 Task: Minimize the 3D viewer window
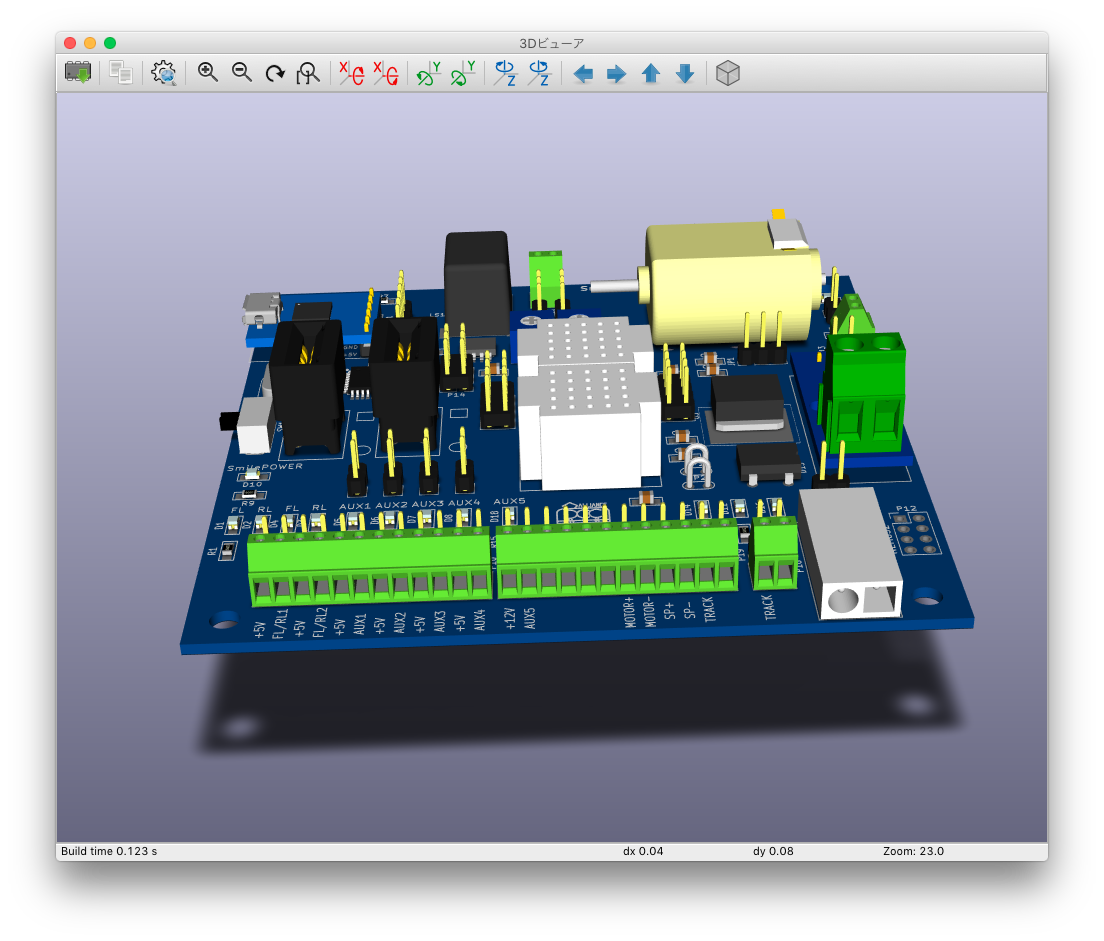[90, 43]
